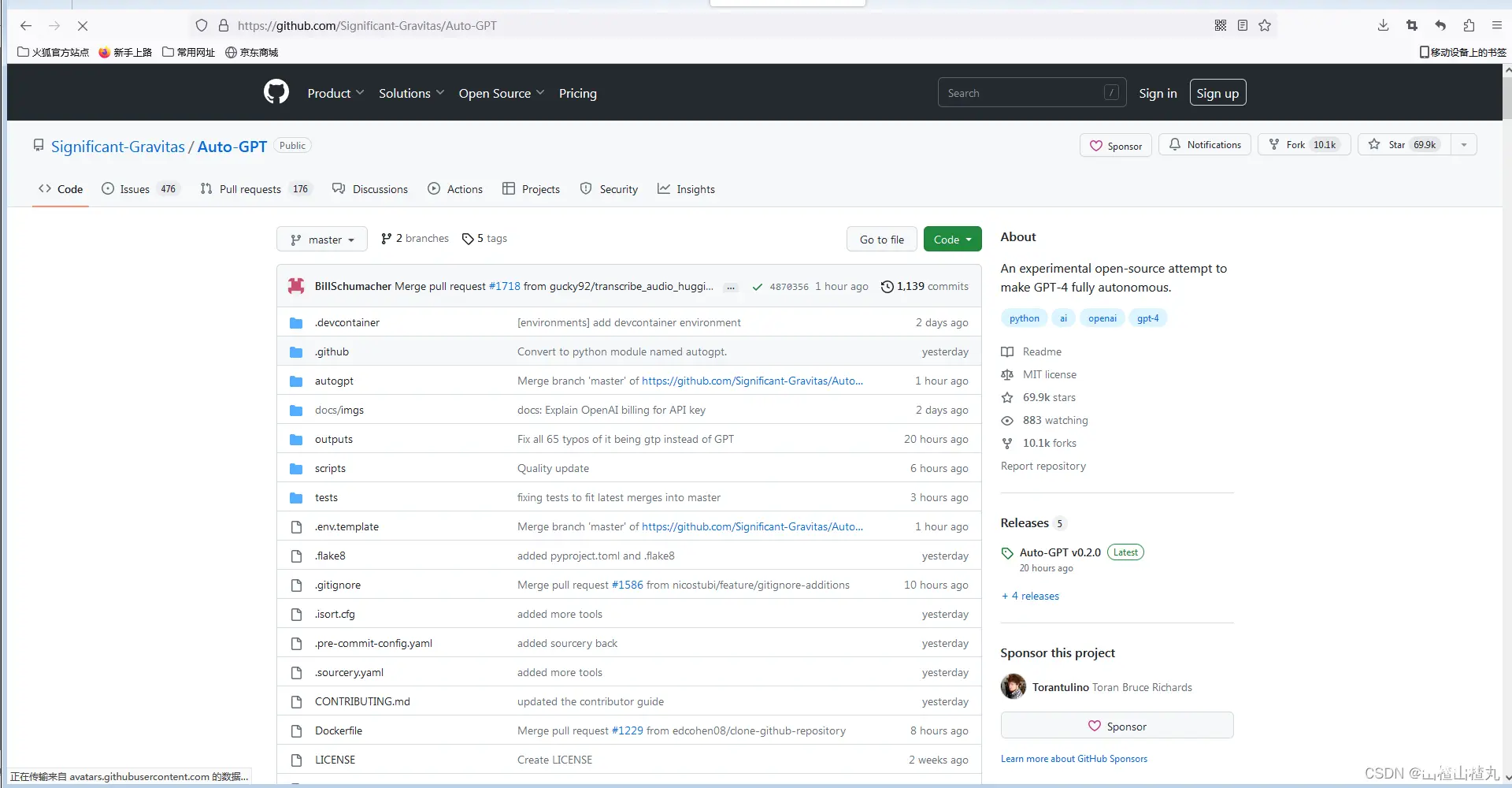Go back with browser back arrow
The image size is (1512, 788).
point(26,26)
